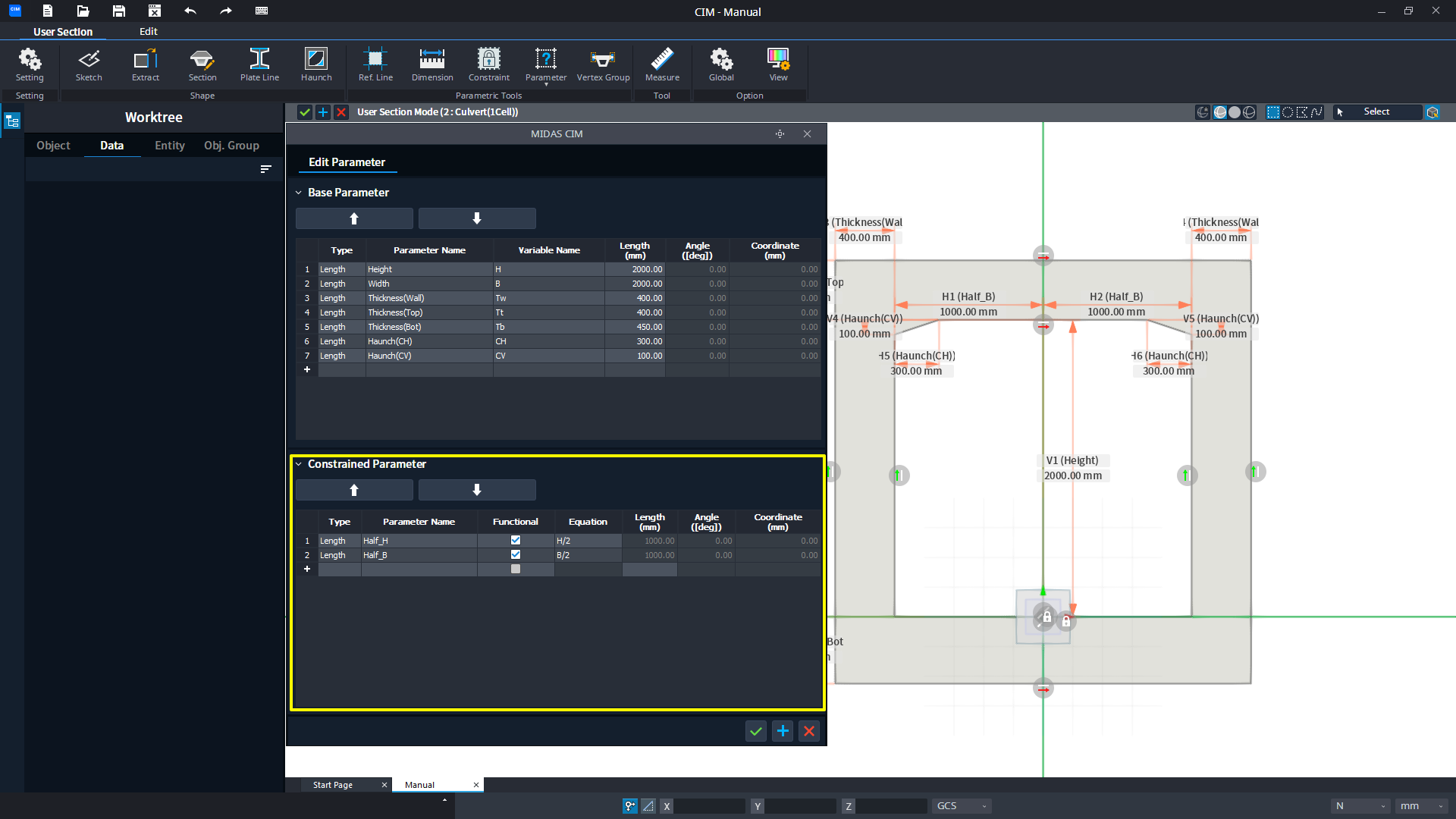The height and width of the screenshot is (819, 1456).
Task: Open the Object tab in Worktree
Action: tap(53, 146)
